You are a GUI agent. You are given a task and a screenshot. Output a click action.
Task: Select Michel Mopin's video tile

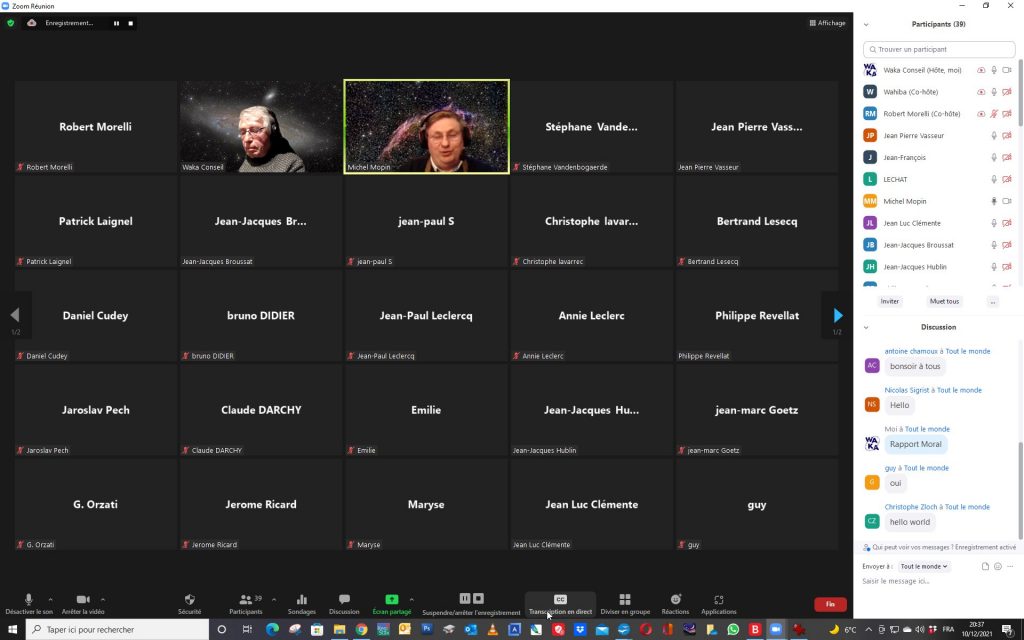[x=426, y=127]
